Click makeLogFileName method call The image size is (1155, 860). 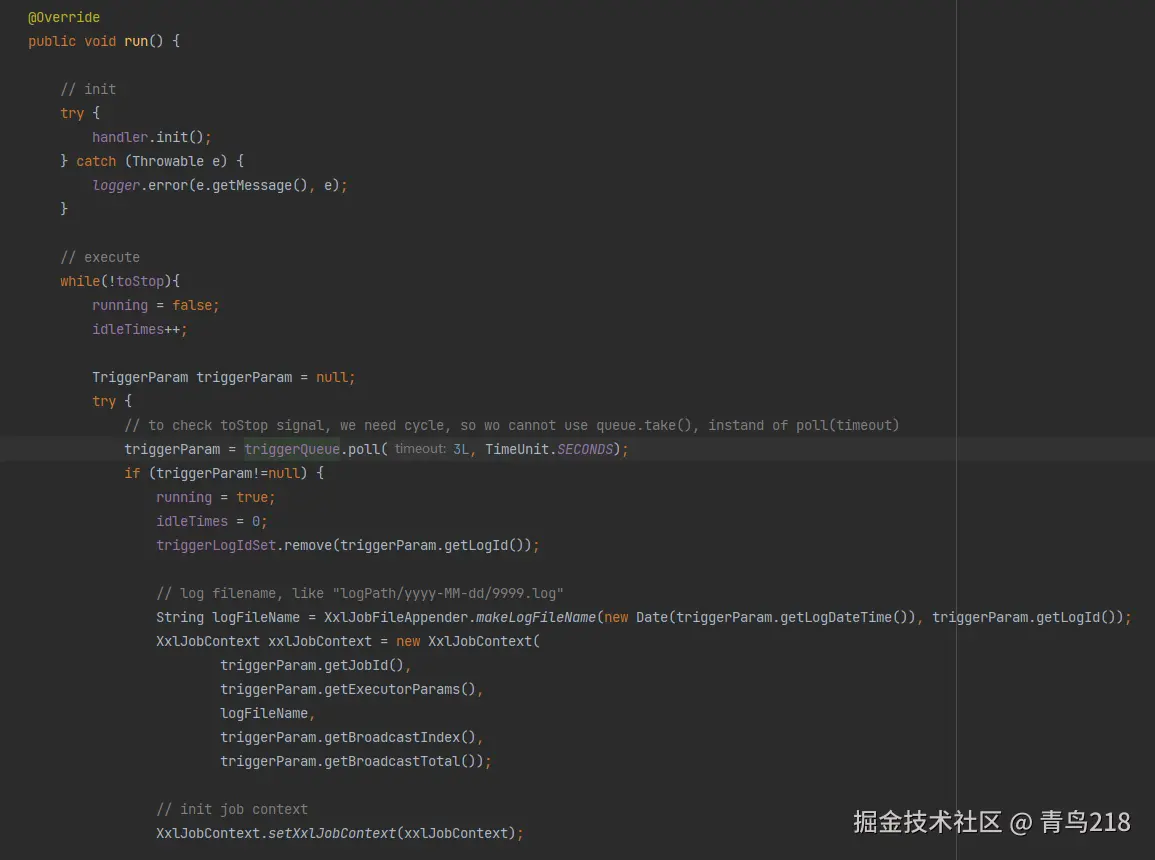[536, 617]
